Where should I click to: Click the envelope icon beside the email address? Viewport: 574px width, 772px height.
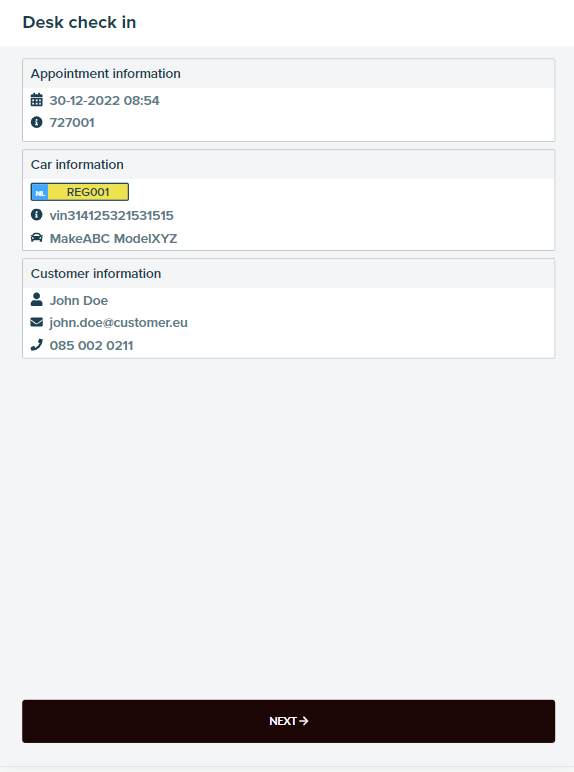click(36, 322)
